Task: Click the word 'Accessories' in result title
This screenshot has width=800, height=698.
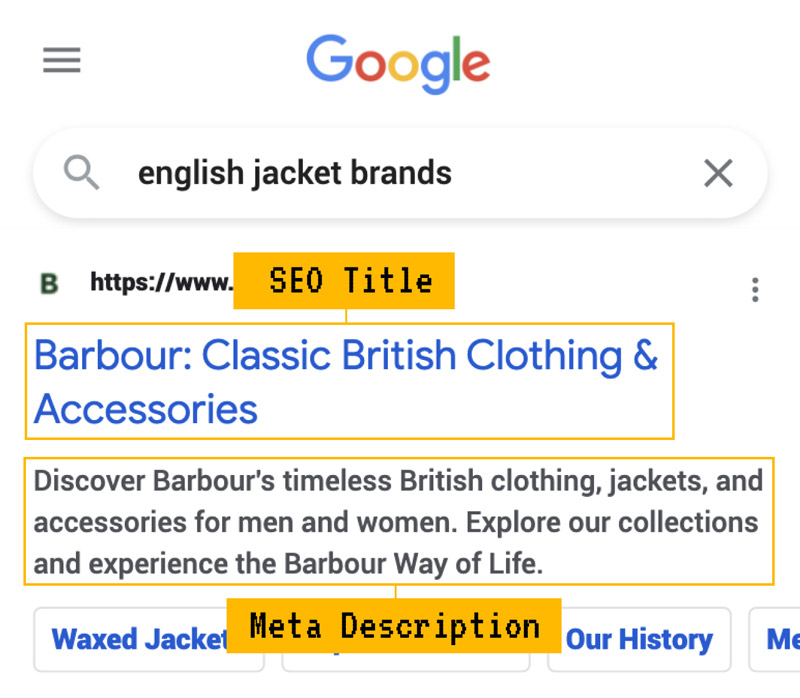Action: tap(146, 409)
